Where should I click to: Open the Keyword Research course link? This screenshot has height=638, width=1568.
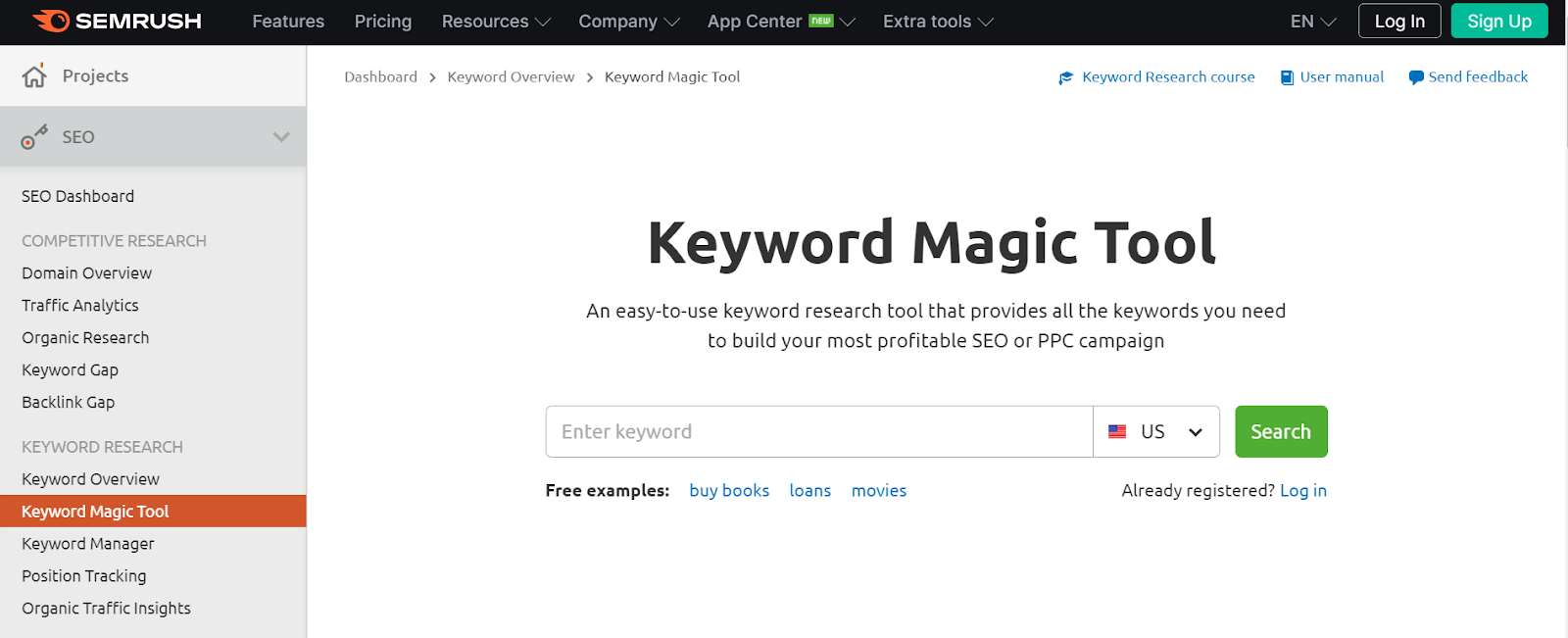[x=1168, y=77]
